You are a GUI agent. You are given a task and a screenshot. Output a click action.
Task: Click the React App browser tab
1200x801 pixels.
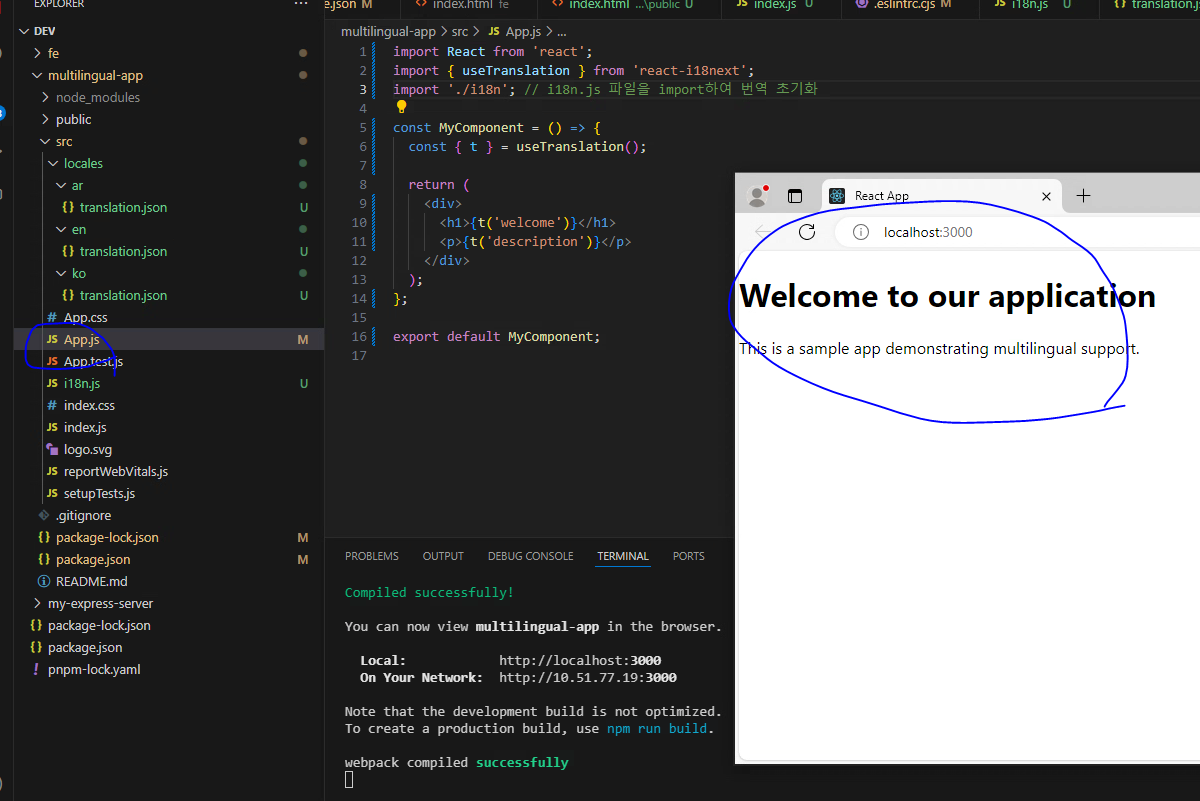click(x=941, y=196)
